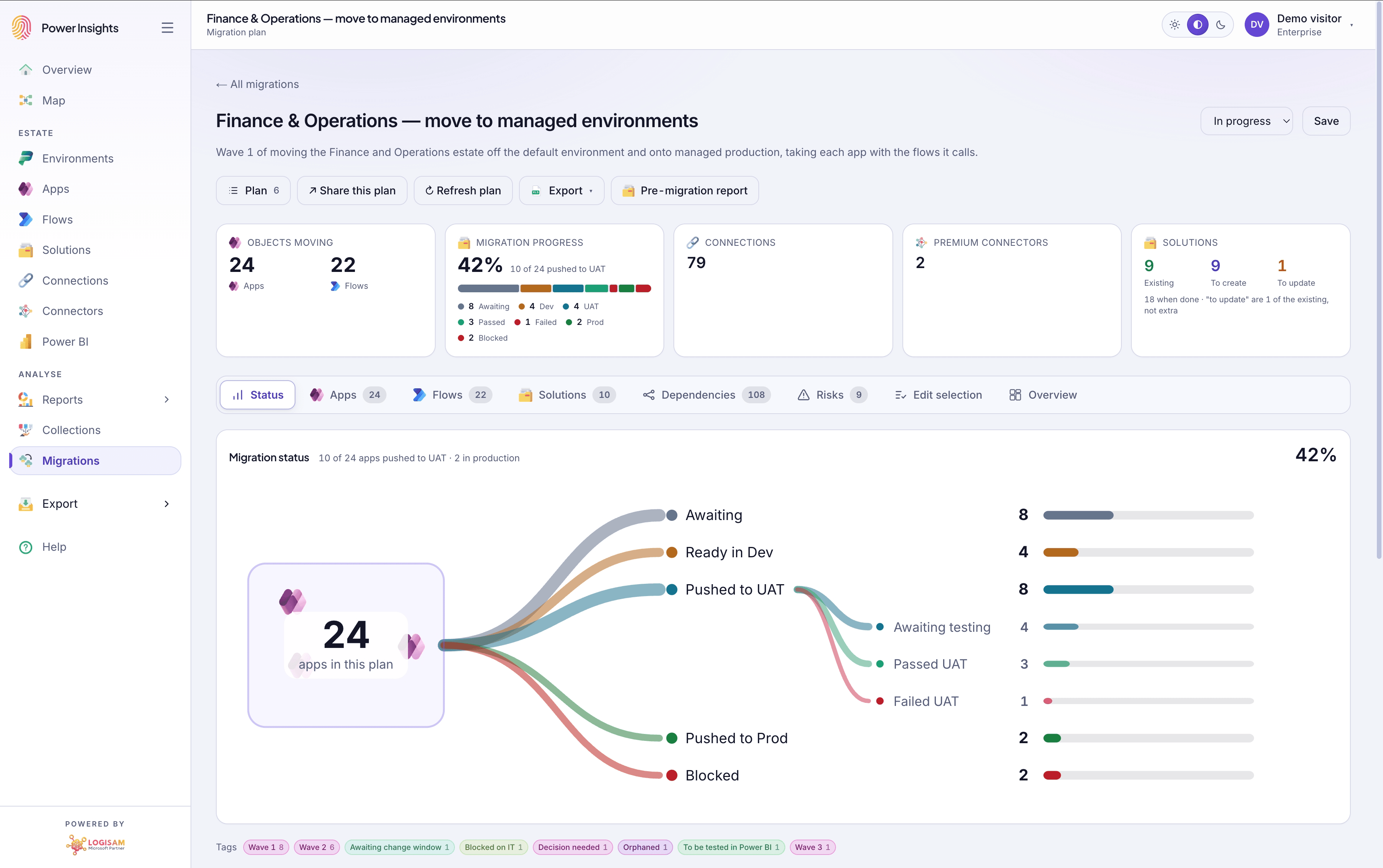
Task: Open the Export dropdown button
Action: (x=562, y=190)
